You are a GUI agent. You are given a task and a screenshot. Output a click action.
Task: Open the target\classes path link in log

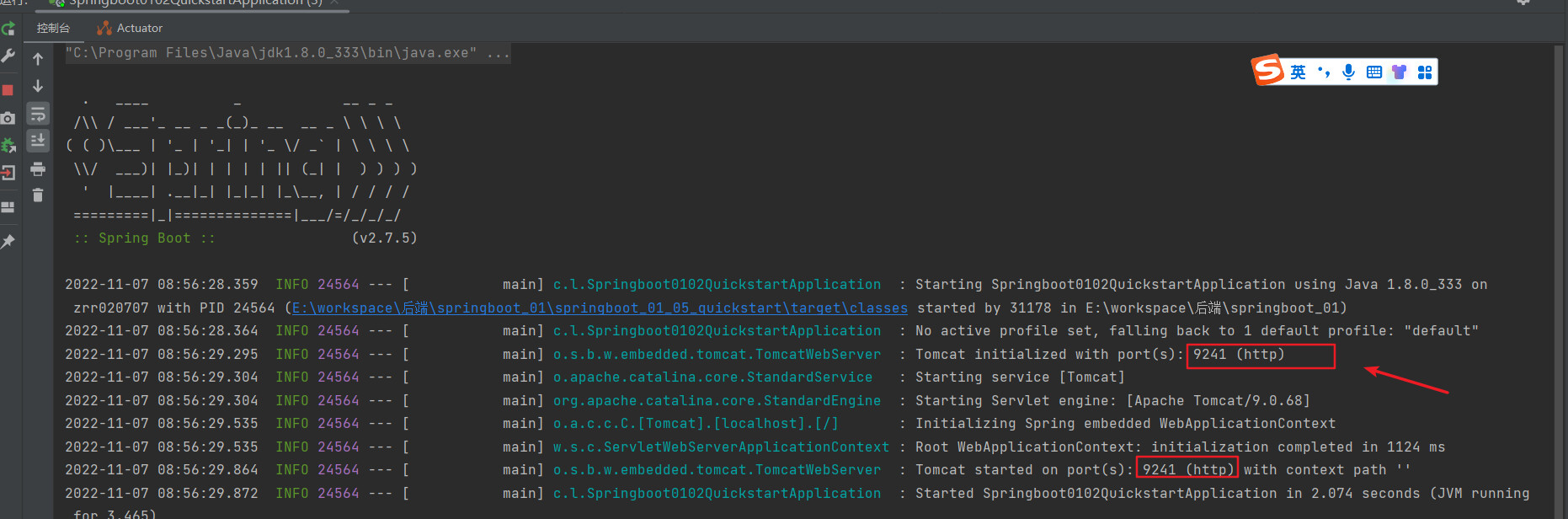coord(600,308)
